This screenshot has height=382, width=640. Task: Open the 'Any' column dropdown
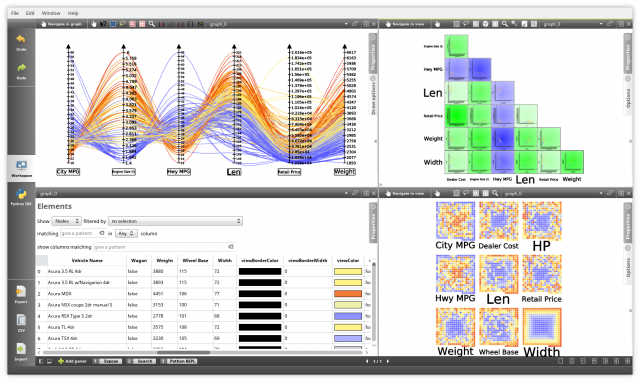coord(126,233)
